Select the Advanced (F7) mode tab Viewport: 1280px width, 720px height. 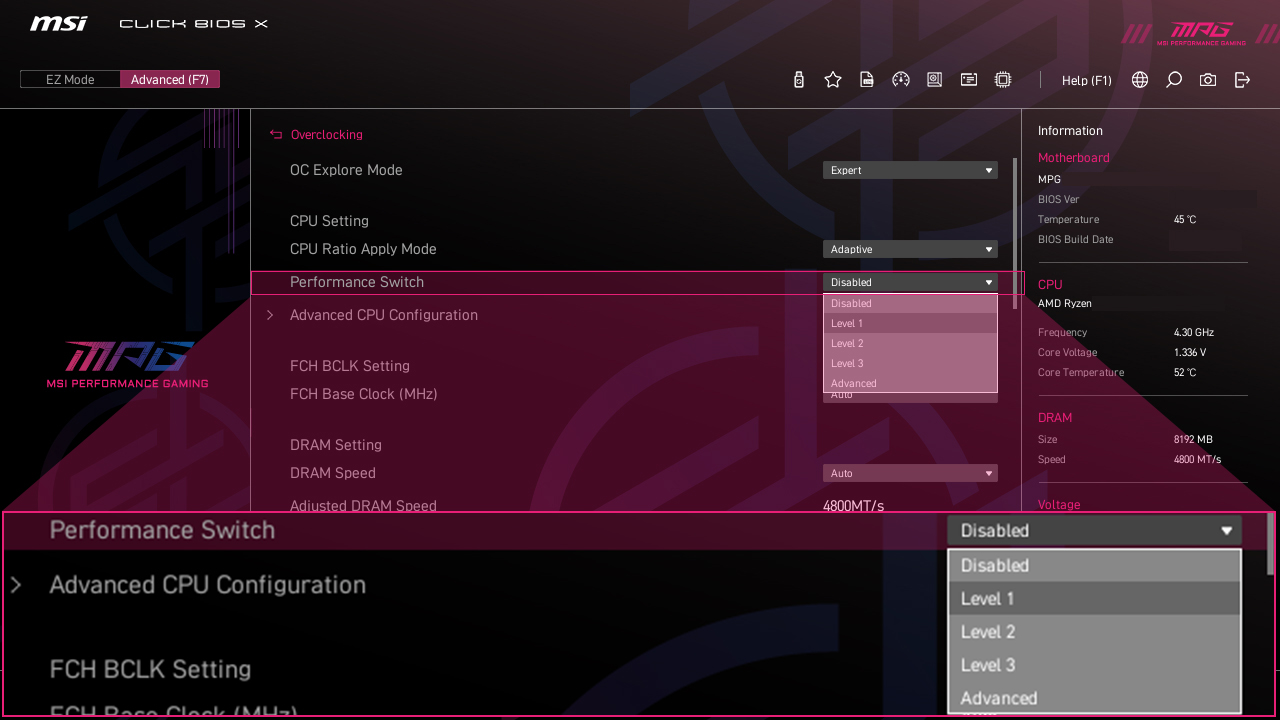(x=169, y=80)
